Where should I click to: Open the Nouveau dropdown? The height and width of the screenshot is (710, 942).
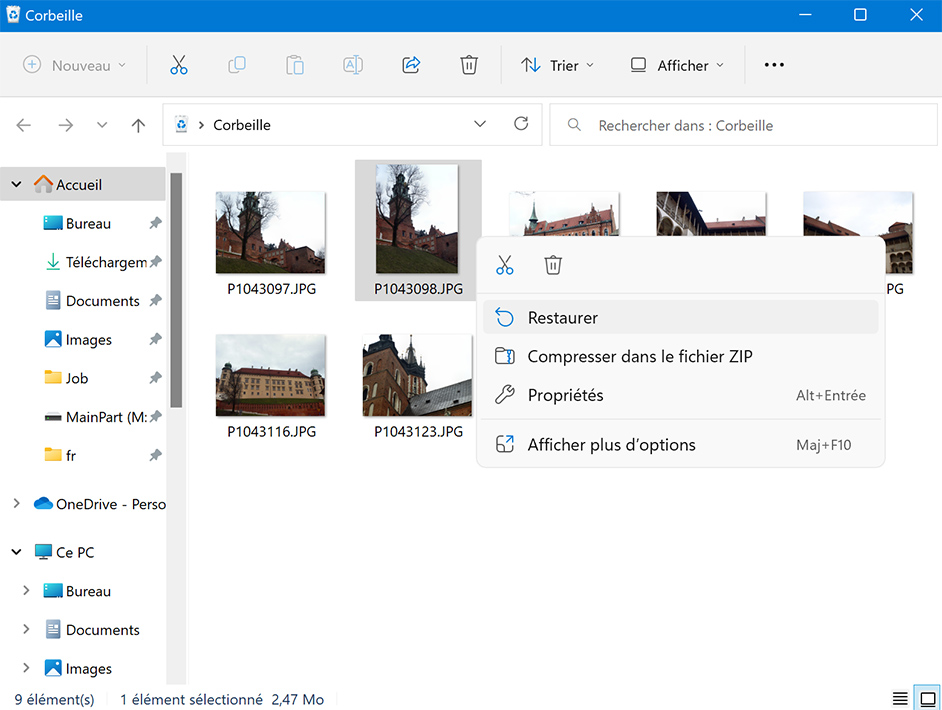(74, 65)
